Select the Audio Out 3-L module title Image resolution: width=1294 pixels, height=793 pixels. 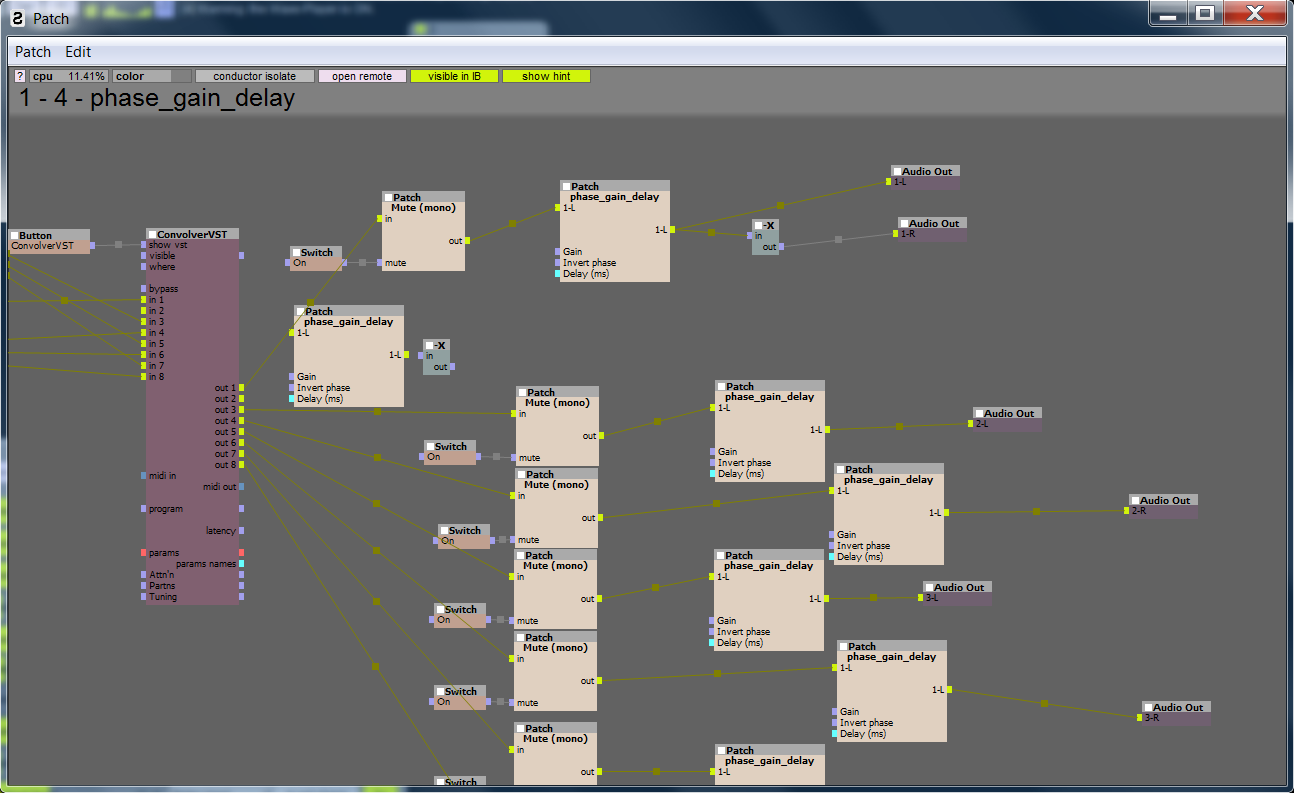957,588
